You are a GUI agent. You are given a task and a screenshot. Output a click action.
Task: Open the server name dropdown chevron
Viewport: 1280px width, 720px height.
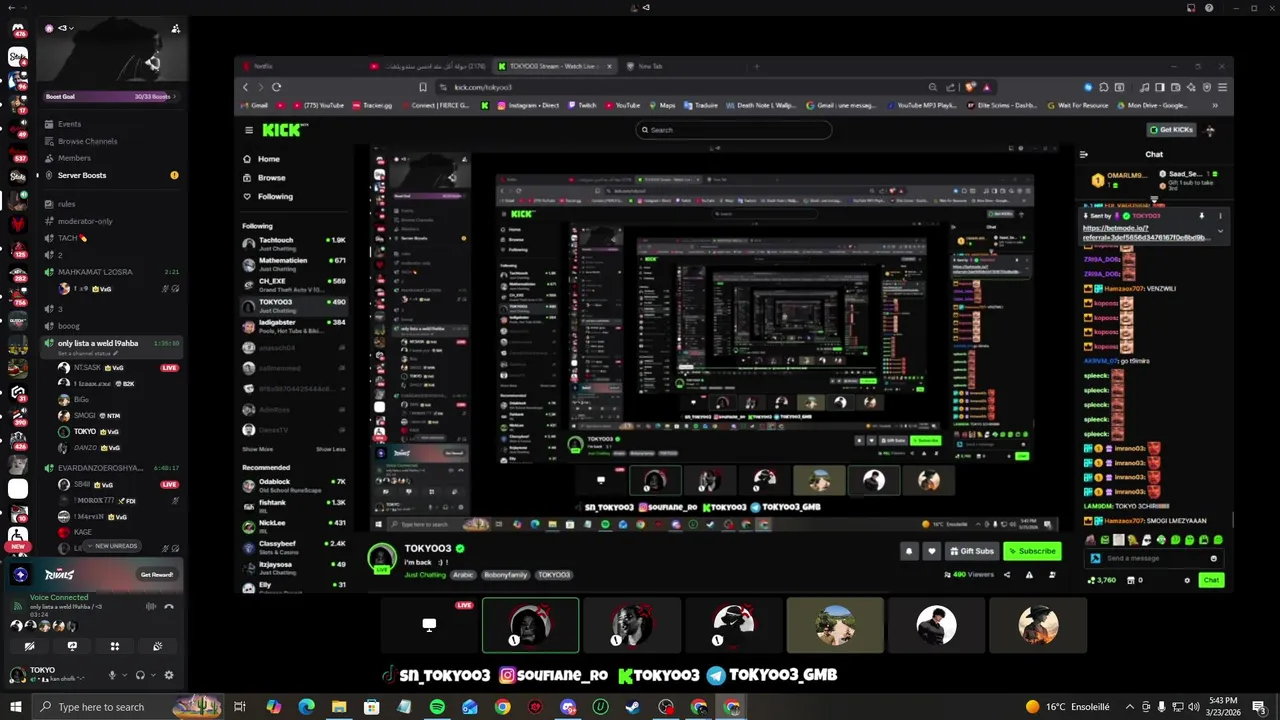pyautogui.click(x=71, y=28)
